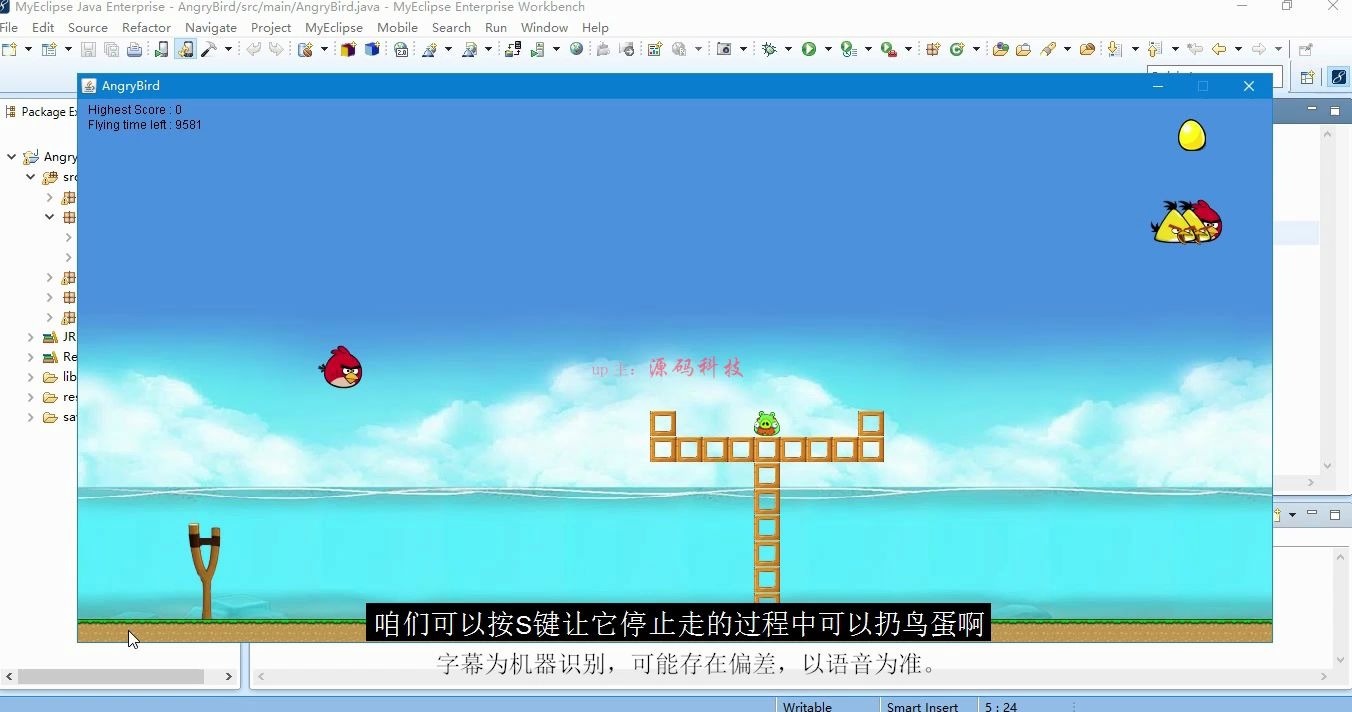Image resolution: width=1352 pixels, height=712 pixels.
Task: Minimize the right-side panel
Action: point(1311,110)
